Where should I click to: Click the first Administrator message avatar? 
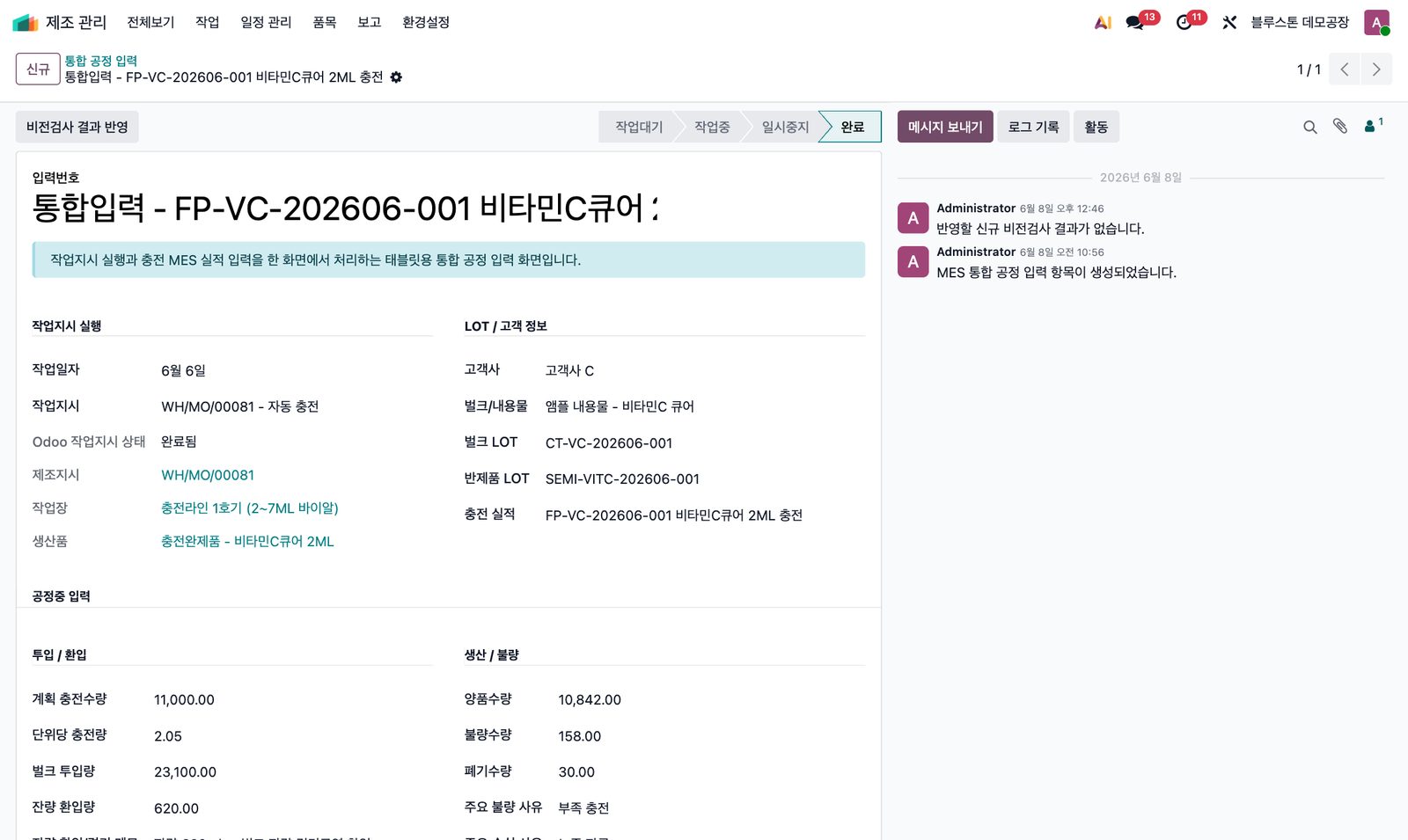pos(913,218)
